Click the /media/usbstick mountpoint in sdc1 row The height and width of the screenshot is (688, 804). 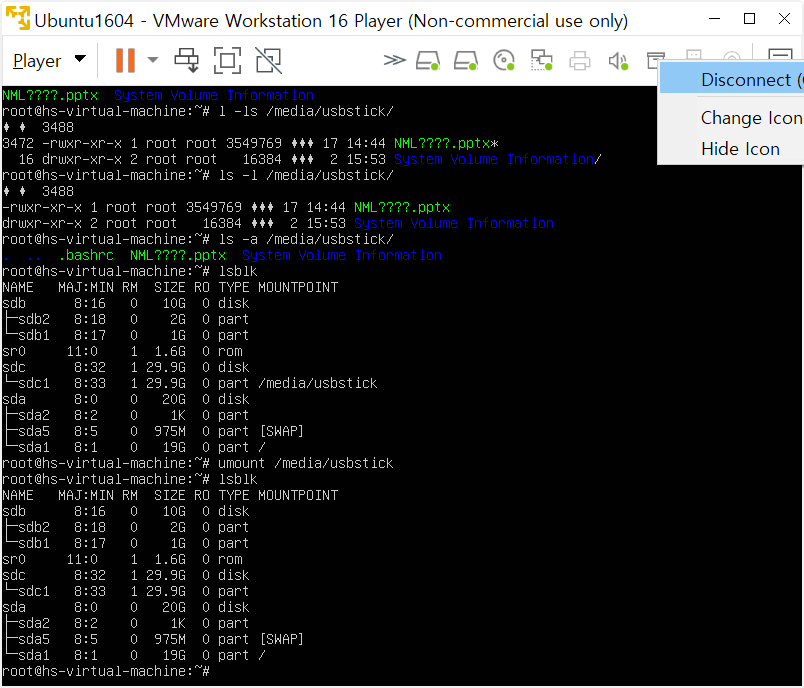(318, 383)
